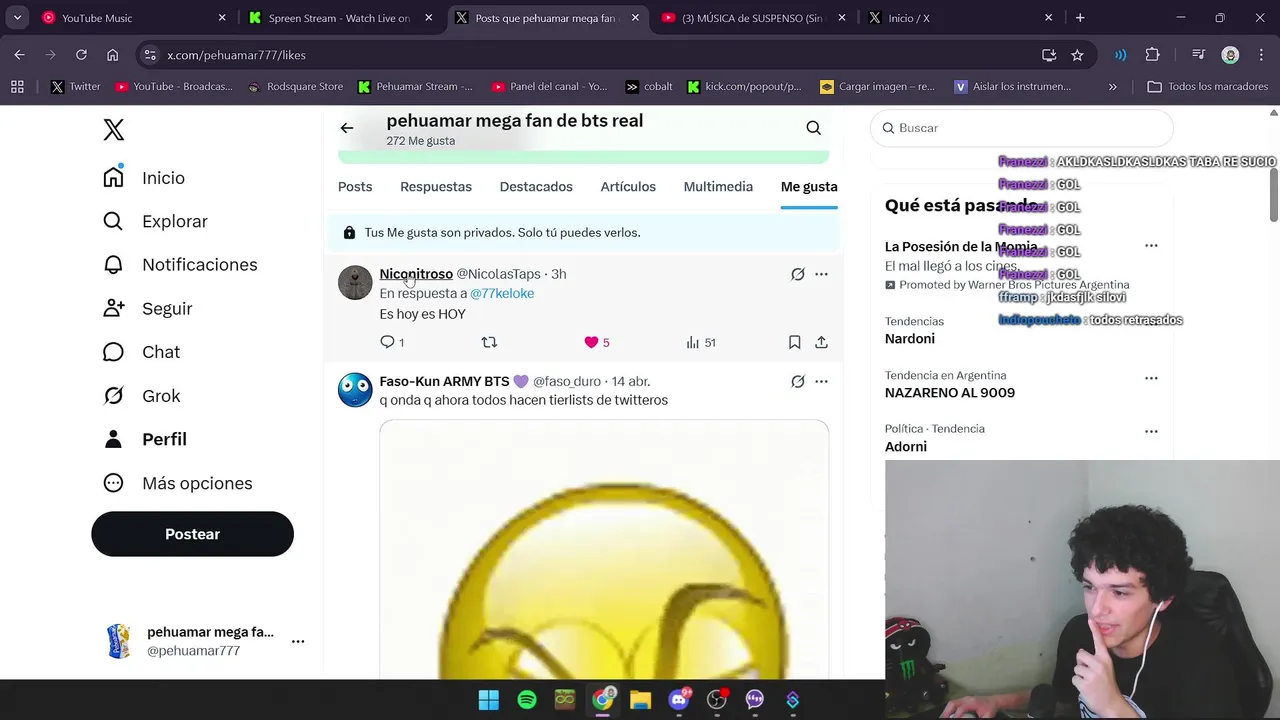Open @77keloke mention link

pyautogui.click(x=502, y=293)
